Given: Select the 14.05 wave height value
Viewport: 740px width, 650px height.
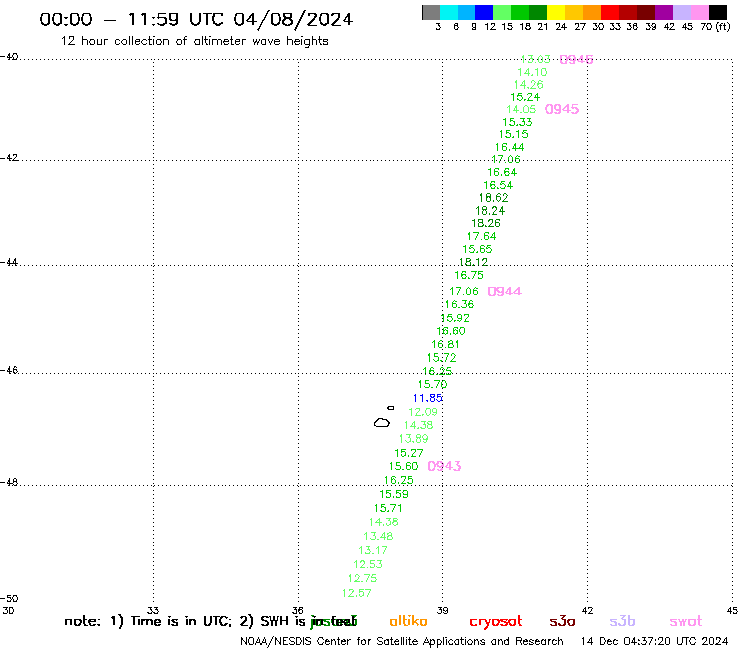Looking at the screenshot, I should (x=521, y=110).
